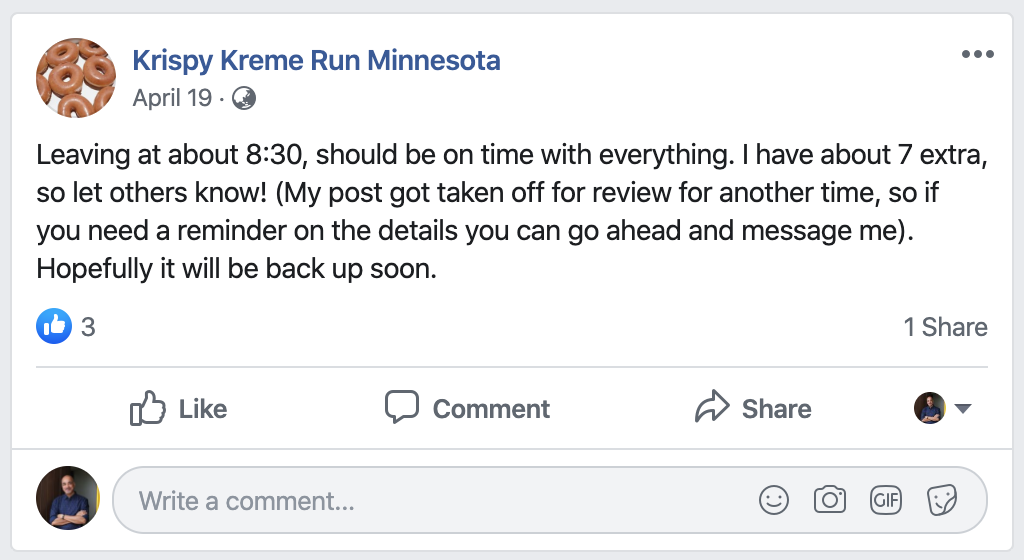1024x560 pixels.
Task: Insert an emoji in the comment
Action: pos(774,500)
